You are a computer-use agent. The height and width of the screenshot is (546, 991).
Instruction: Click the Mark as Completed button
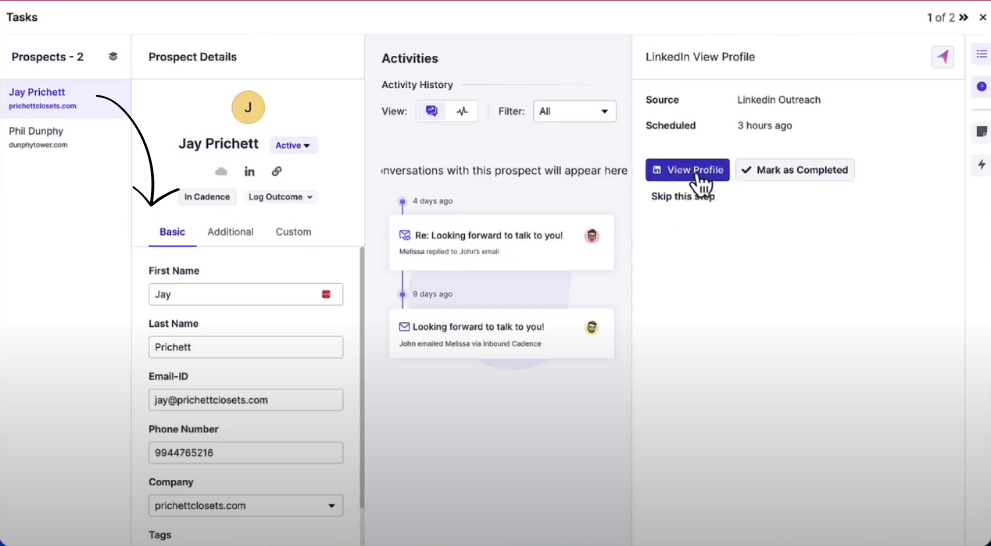pyautogui.click(x=794, y=170)
